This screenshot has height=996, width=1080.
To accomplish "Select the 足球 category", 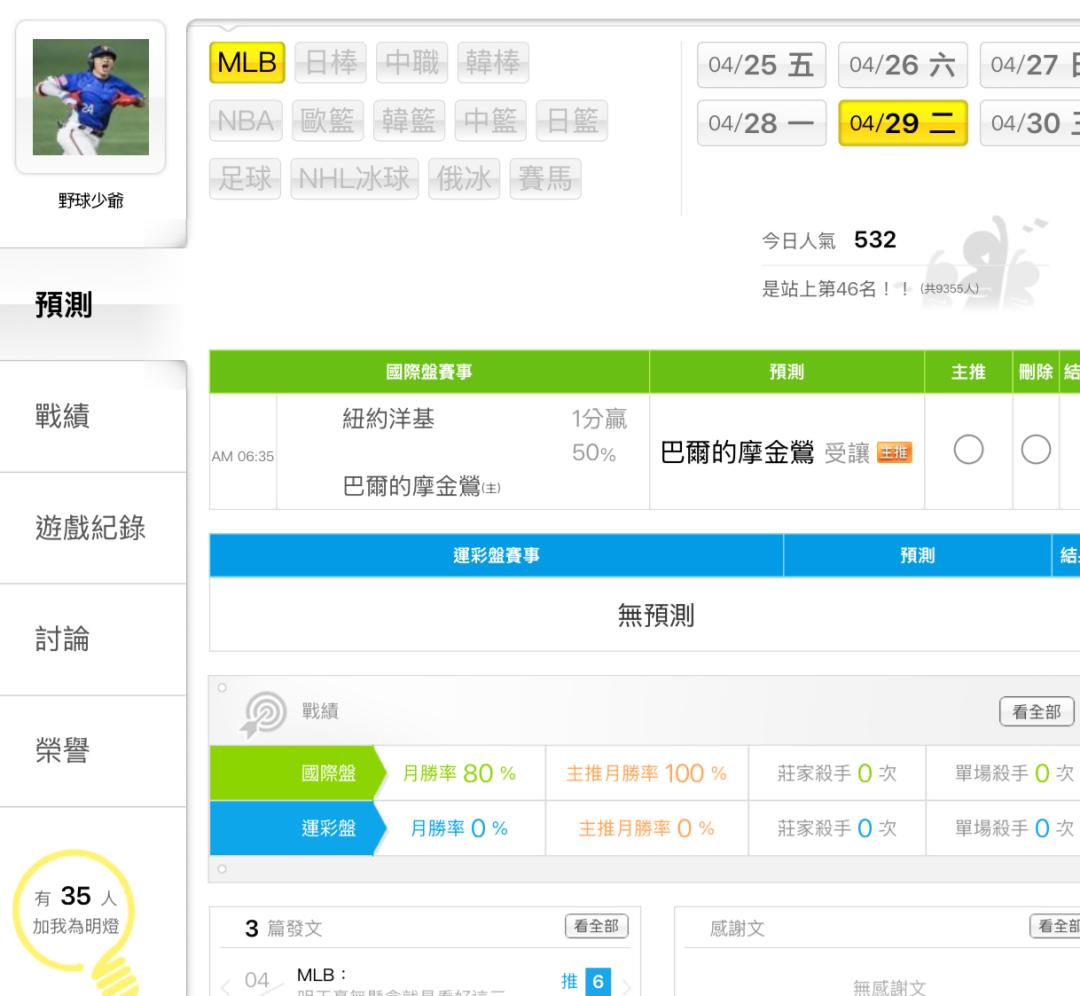I will (x=245, y=179).
